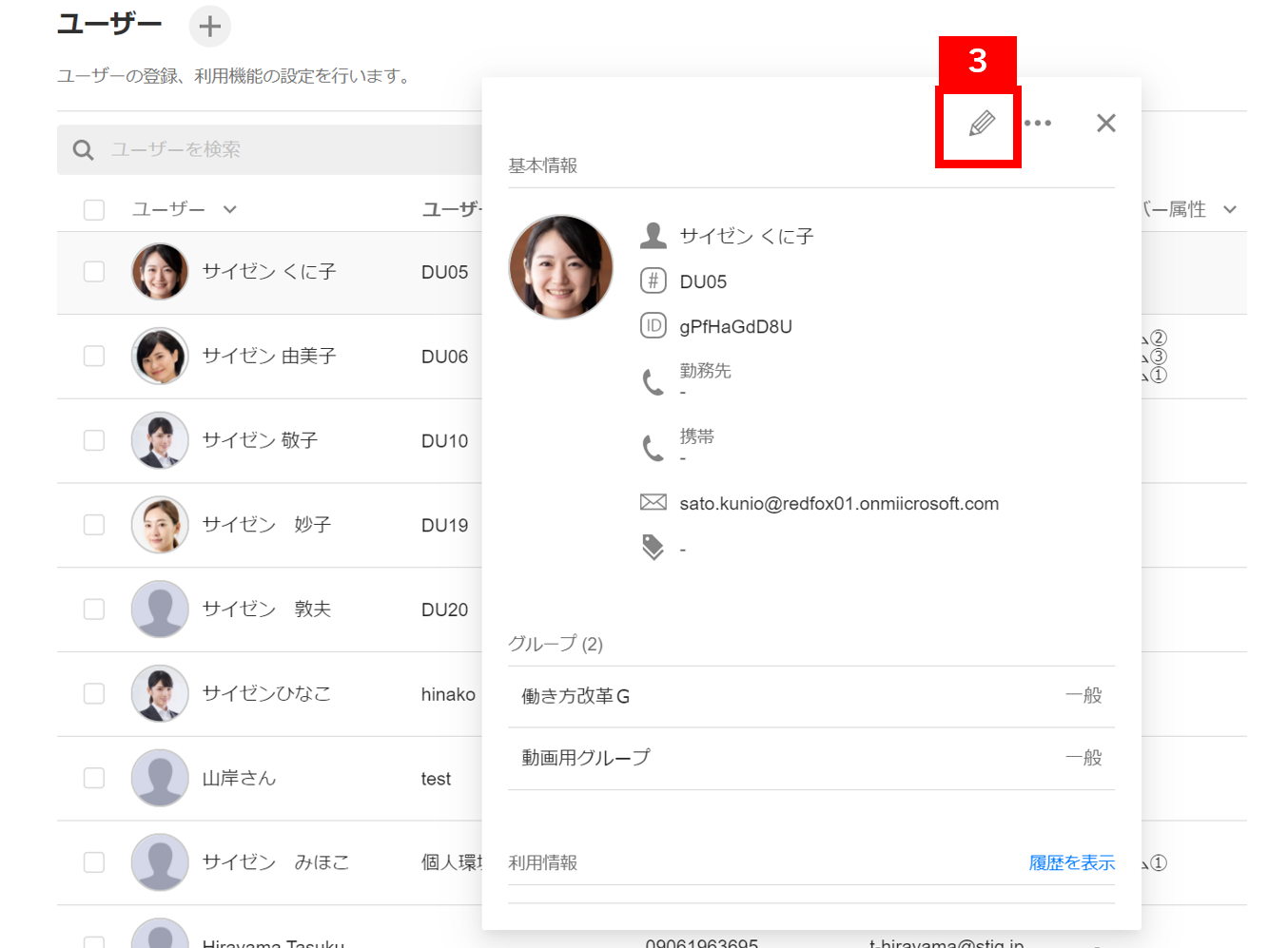Screen dimensions: 1288x948
Task: Click the search magnifier icon
Action: point(84,149)
